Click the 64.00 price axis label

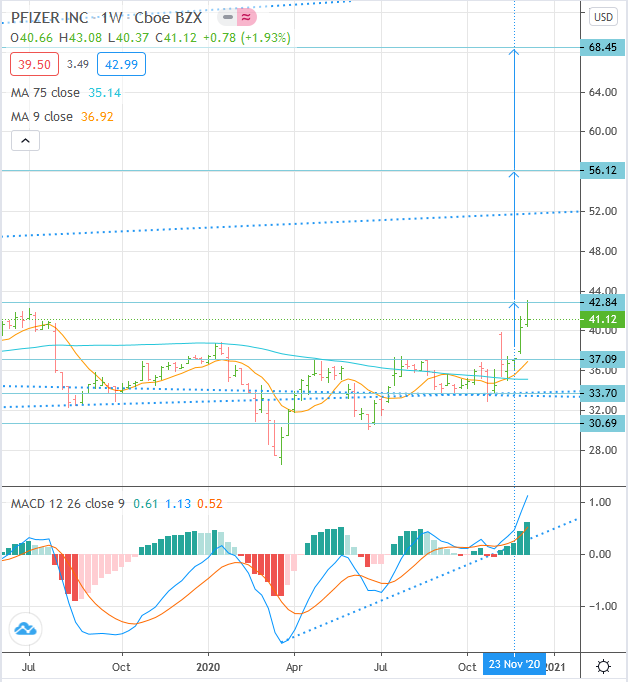[603, 92]
